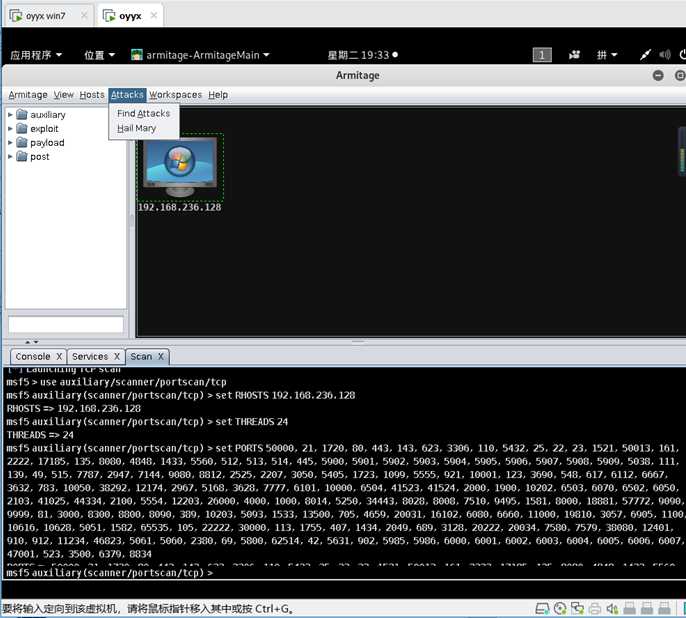686x618 pixels.
Task: Click the VMware network adapter status icon
Action: pos(577,608)
